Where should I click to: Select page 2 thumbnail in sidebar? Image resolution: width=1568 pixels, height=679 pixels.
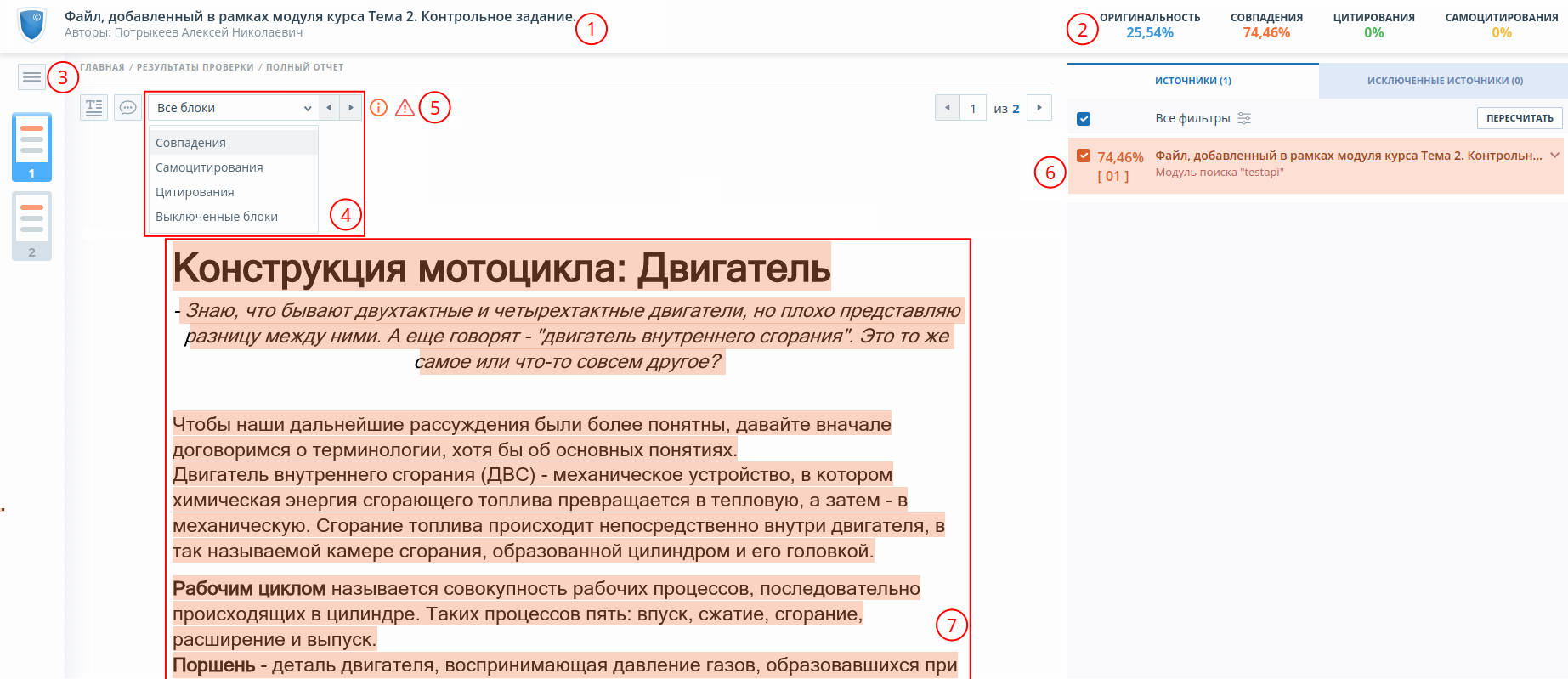click(x=32, y=225)
